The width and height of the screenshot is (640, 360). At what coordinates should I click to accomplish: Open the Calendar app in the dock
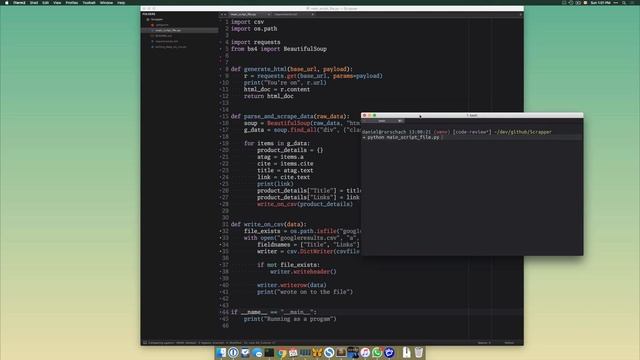(293, 352)
